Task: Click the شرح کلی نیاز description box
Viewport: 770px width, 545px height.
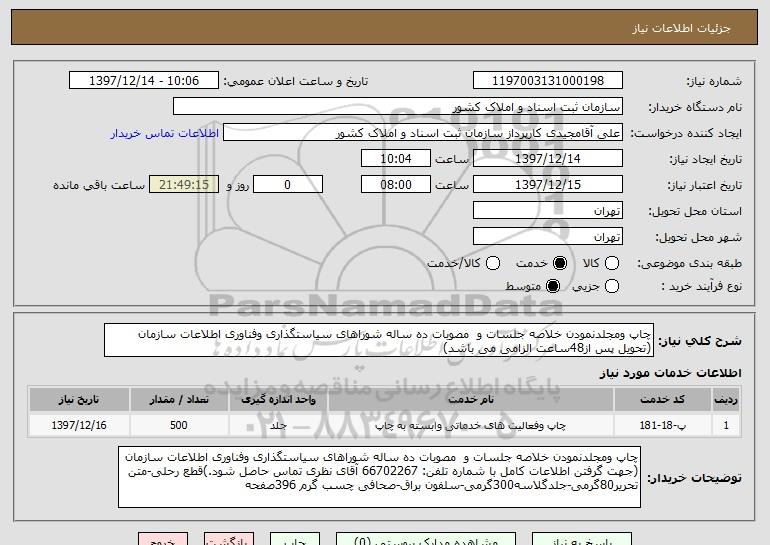Action: pyautogui.click(x=379, y=340)
